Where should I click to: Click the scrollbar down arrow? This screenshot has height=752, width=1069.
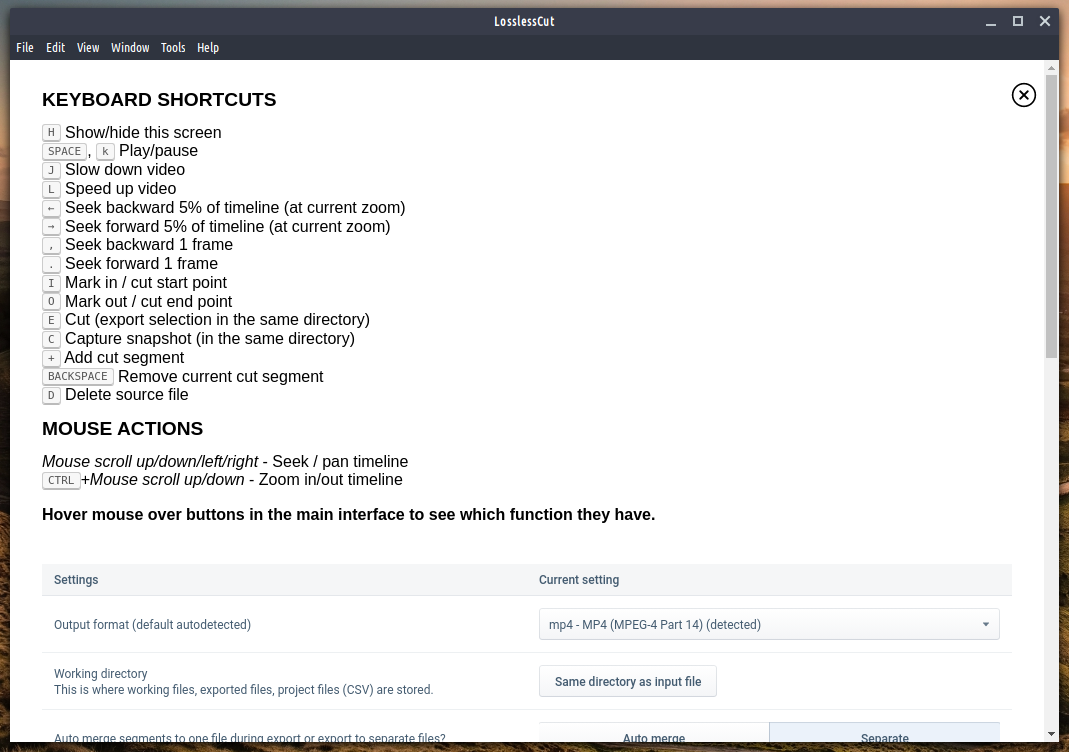click(1051, 734)
